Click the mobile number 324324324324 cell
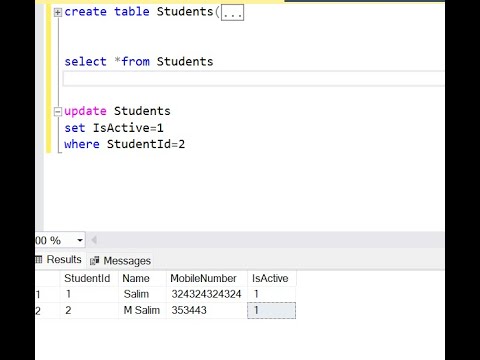This screenshot has width=480, height=360. point(207,294)
